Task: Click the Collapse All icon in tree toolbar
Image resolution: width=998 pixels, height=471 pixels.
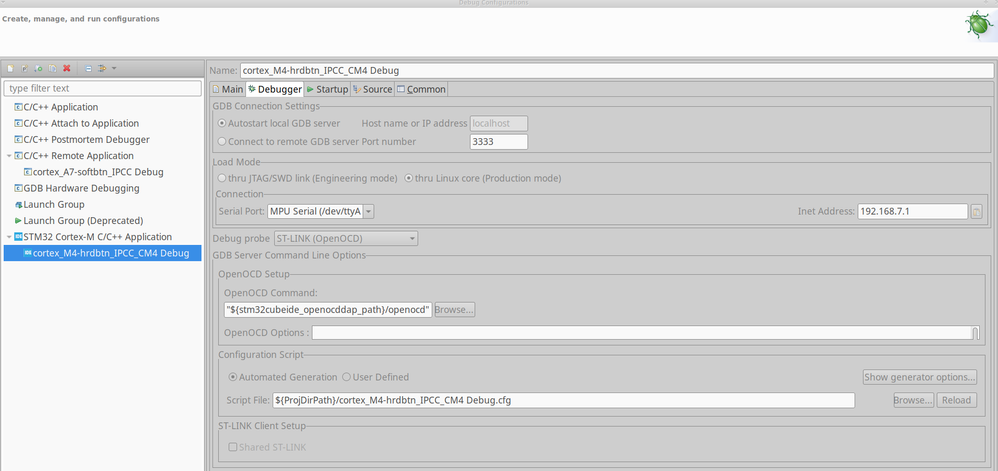Action: [88, 68]
